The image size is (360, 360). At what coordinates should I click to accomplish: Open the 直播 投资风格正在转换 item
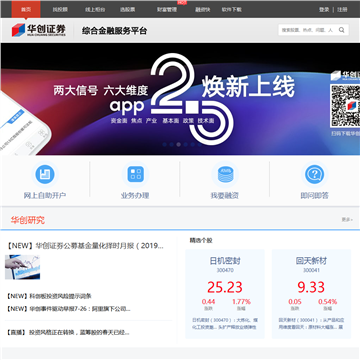tap(68, 332)
